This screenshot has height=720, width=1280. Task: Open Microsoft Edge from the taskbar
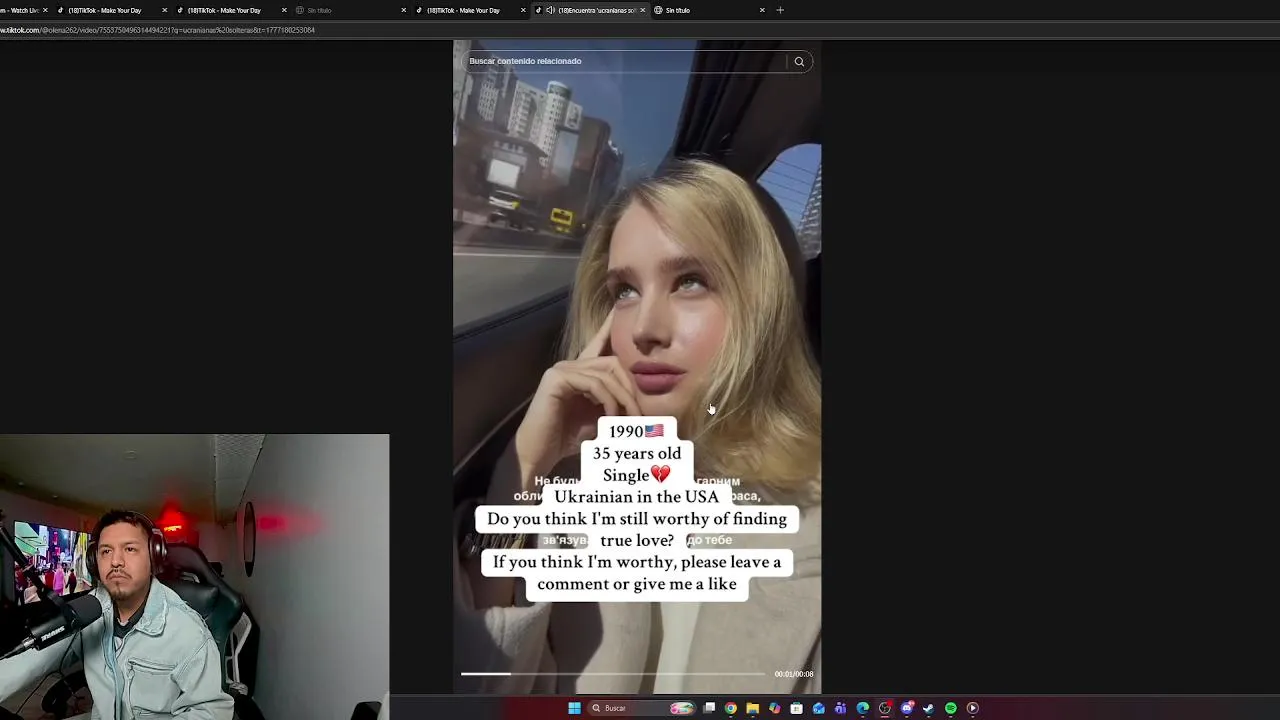point(863,708)
